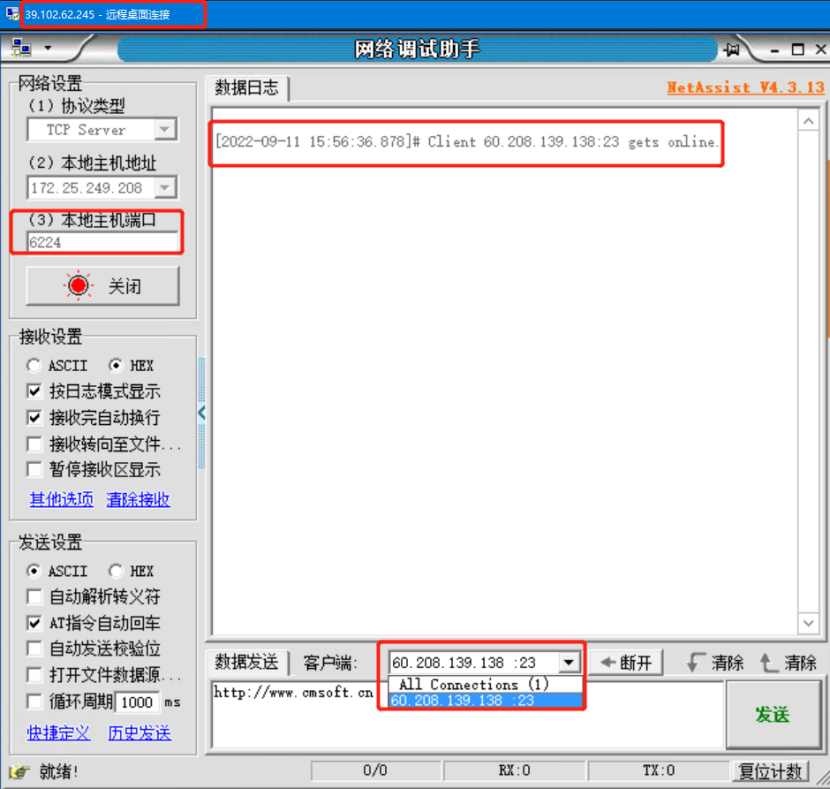This screenshot has height=789, width=830.
Task: Open the NetAssist V4.3.13 link
Action: coord(745,87)
